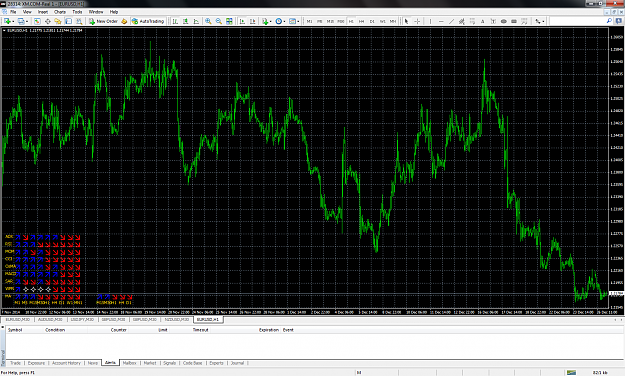Open the Tools menu

77,12
